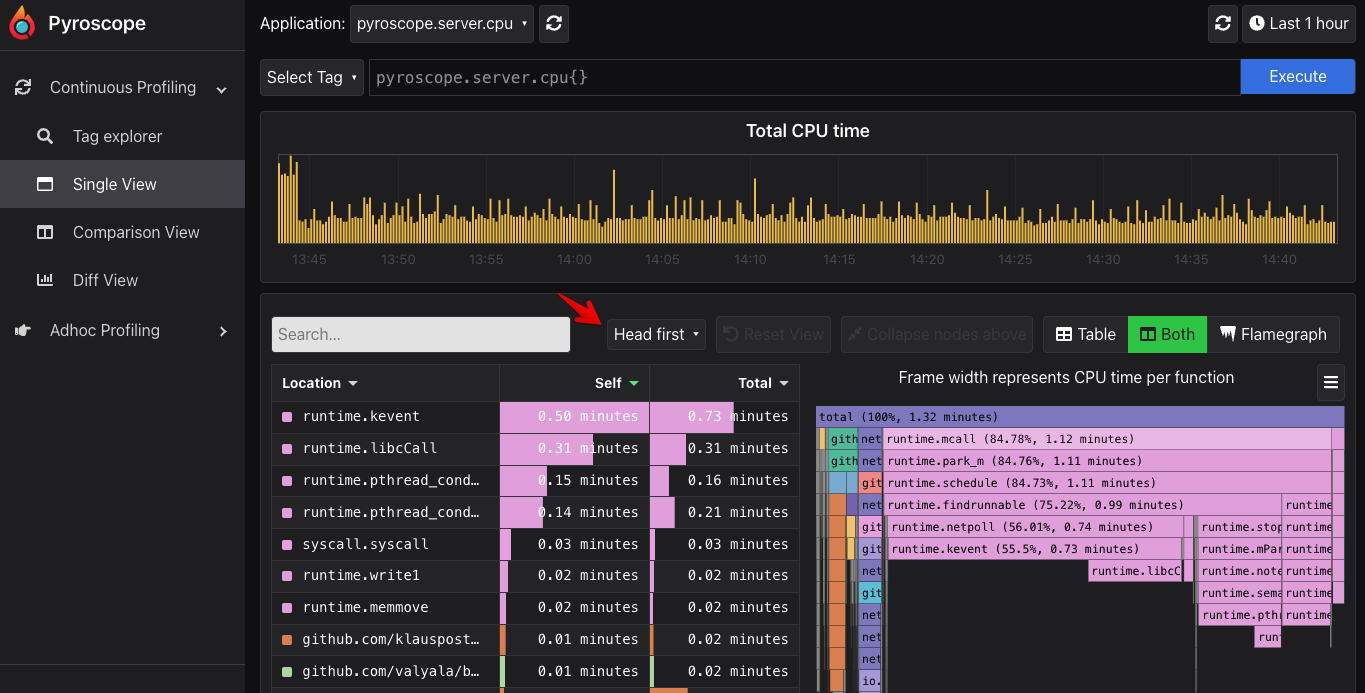This screenshot has width=1365, height=693.
Task: Click the Comparison View columns icon
Action: pyautogui.click(x=45, y=232)
